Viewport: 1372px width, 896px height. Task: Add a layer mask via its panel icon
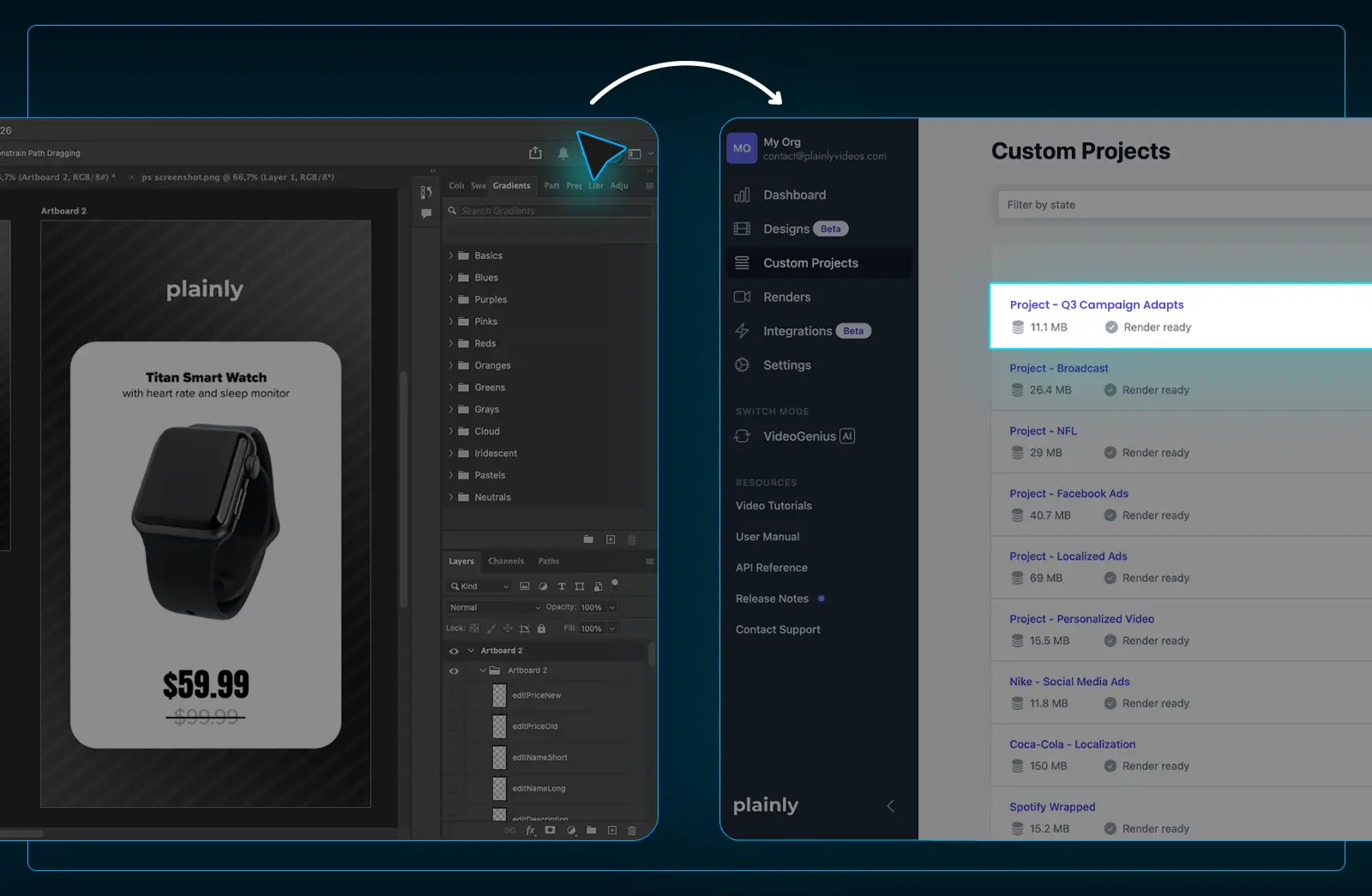(551, 831)
